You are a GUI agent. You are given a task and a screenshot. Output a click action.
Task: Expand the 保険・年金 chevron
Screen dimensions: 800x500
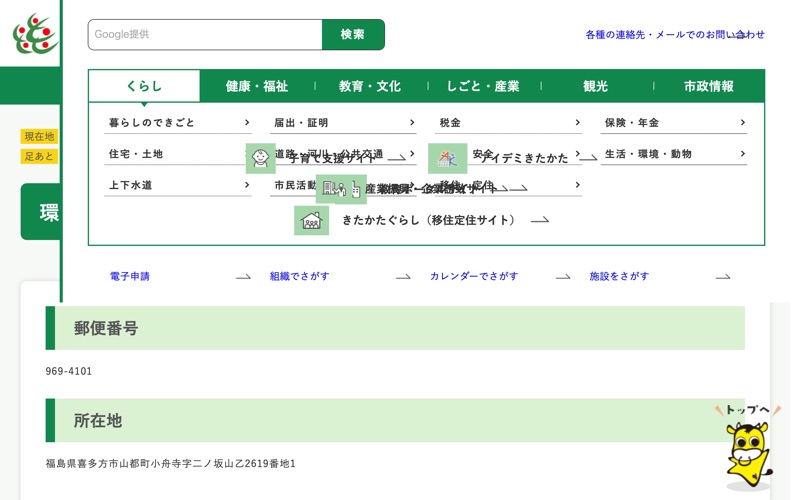(x=743, y=122)
